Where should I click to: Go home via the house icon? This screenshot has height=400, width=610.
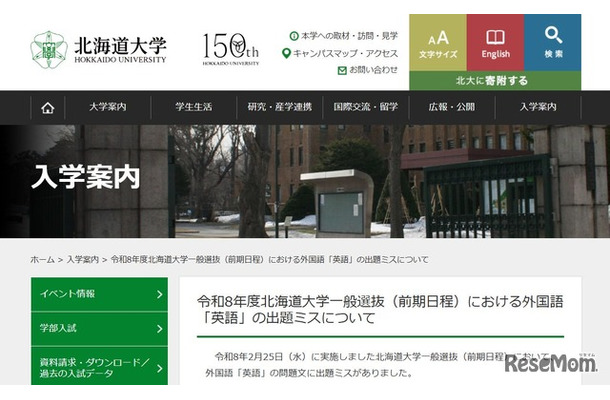tap(48, 108)
